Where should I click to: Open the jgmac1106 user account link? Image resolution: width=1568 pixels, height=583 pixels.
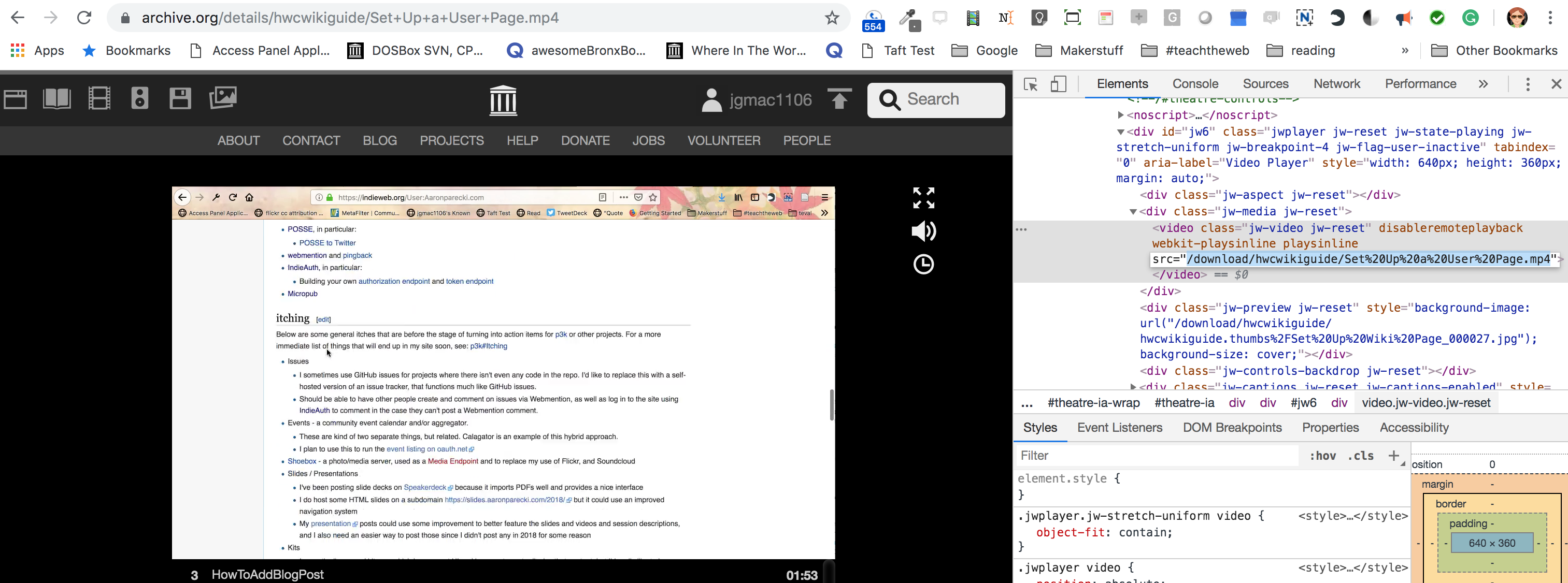(757, 100)
